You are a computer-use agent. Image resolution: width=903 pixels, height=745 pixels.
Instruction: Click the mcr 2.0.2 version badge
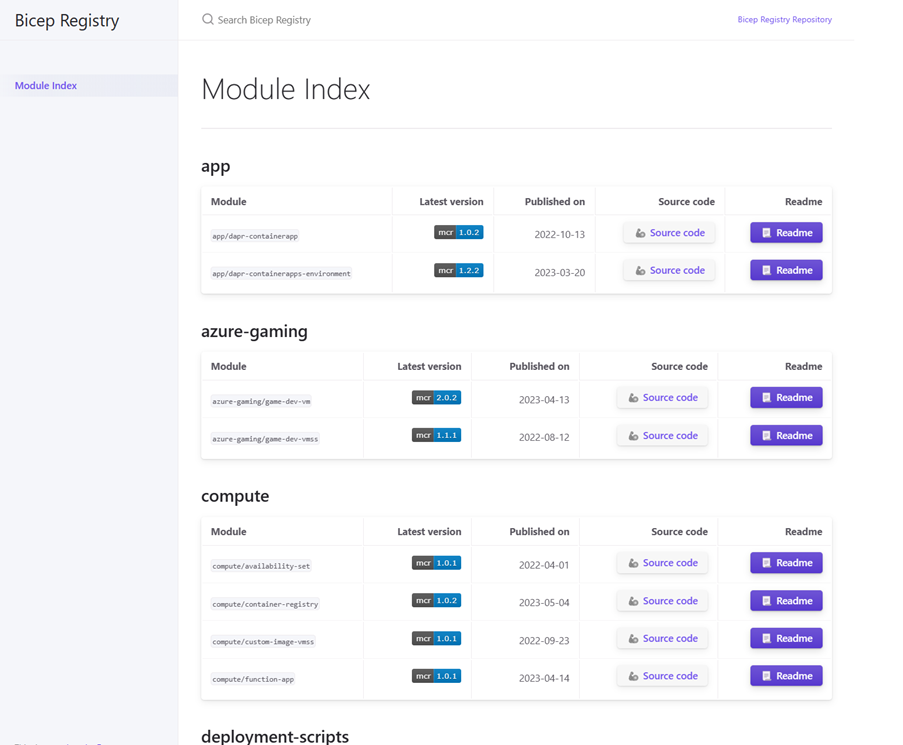tap(437, 397)
